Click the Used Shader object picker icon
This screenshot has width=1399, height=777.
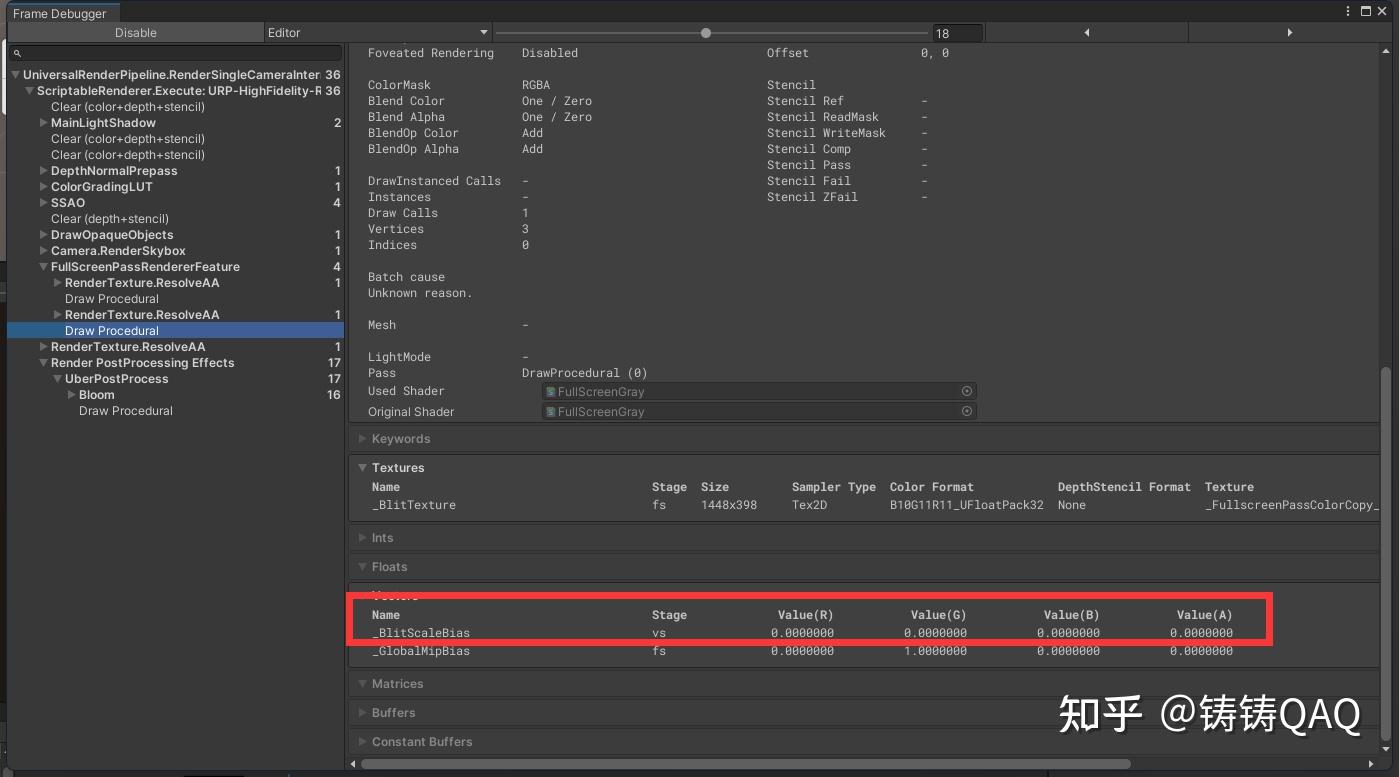tap(967, 392)
